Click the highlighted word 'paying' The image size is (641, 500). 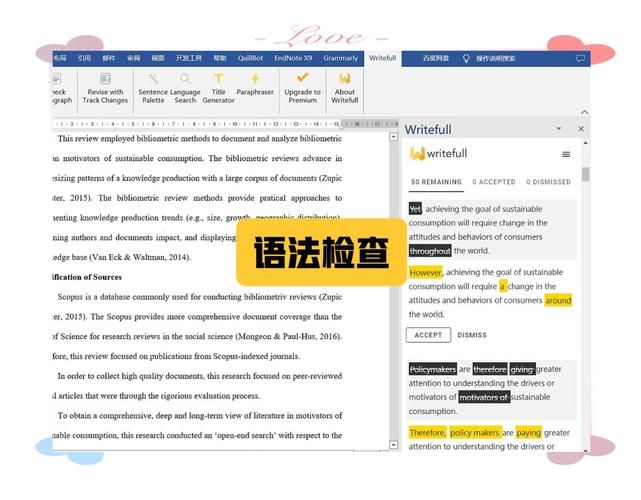pos(528,433)
